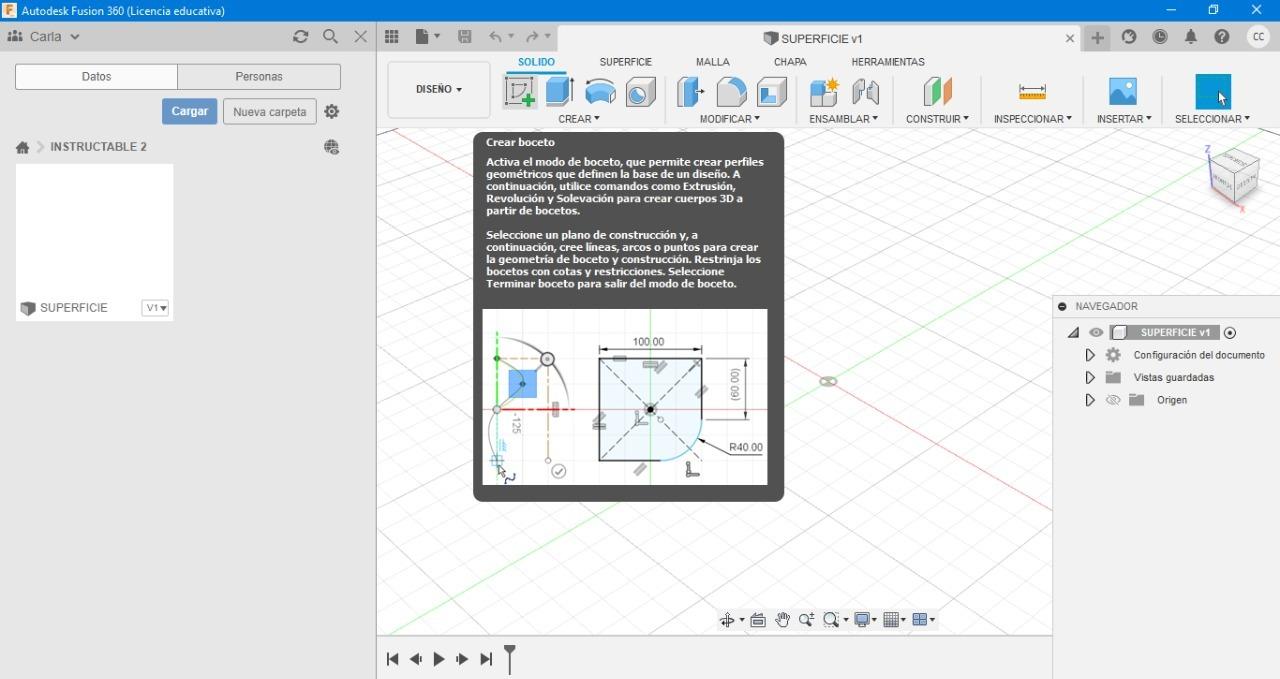The width and height of the screenshot is (1280, 679).
Task: Open data panel settings gear
Action: [332, 112]
